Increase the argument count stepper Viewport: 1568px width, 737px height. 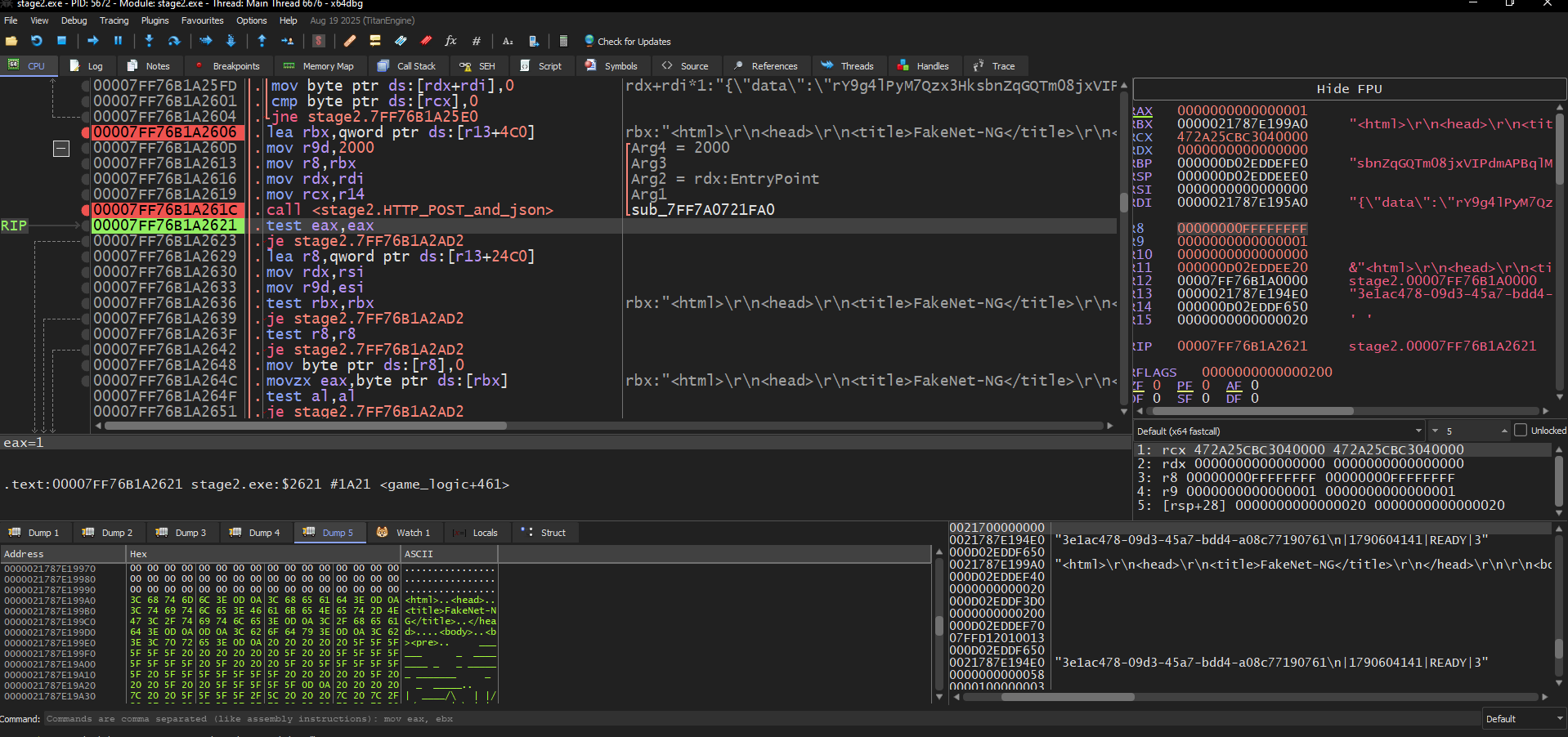1504,431
